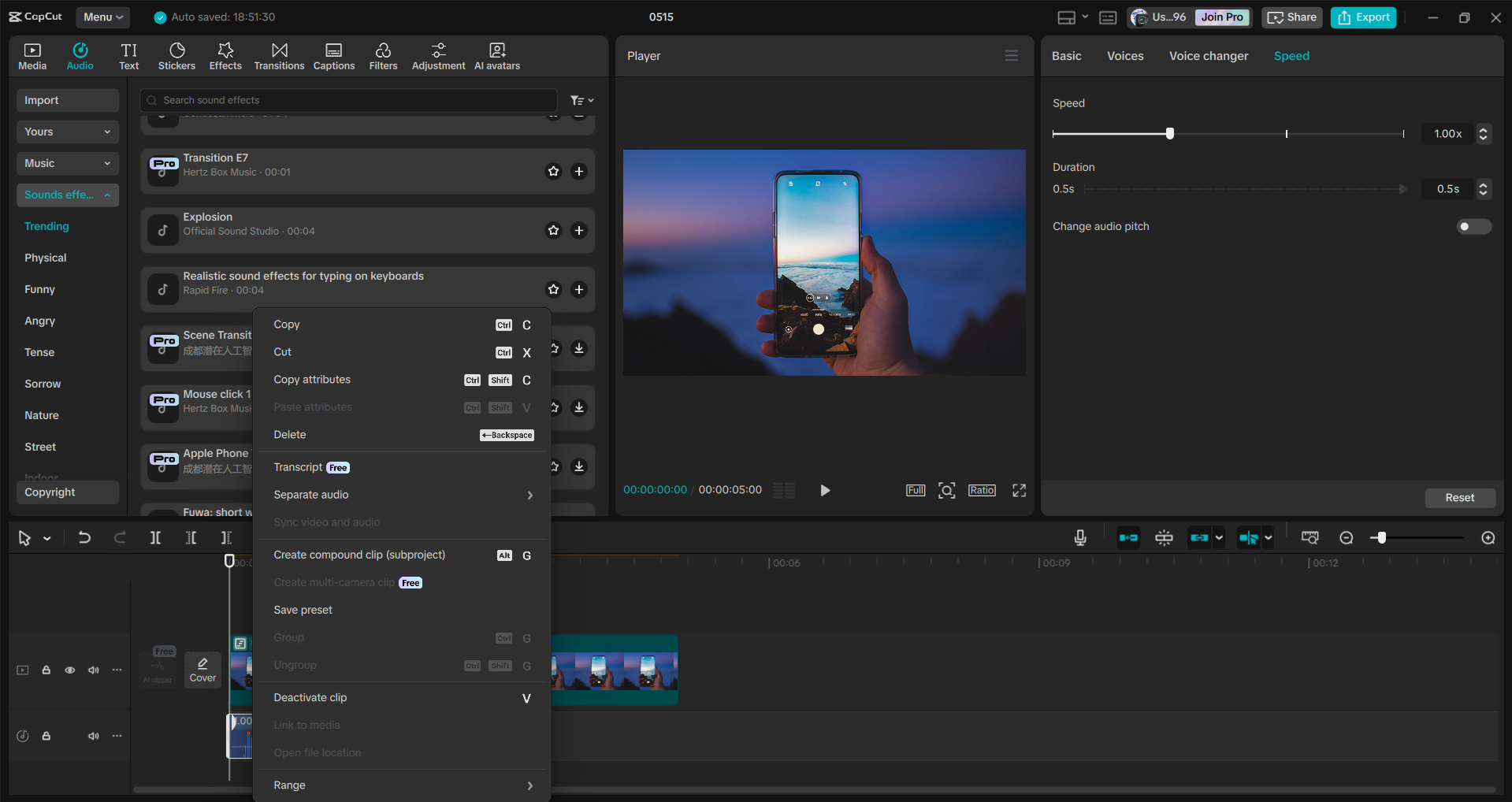
Task: Favorite the Explosion sound effect
Action: [553, 230]
